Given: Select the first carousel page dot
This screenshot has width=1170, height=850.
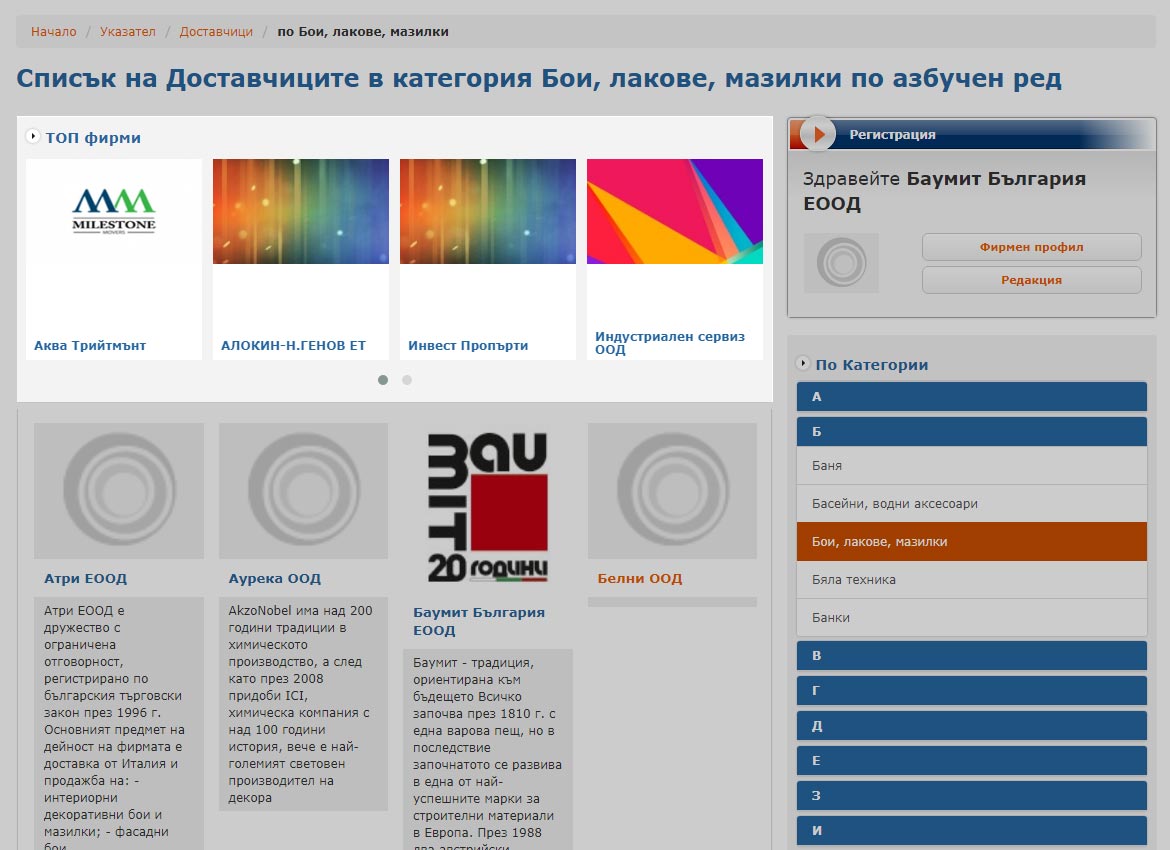Looking at the screenshot, I should pyautogui.click(x=383, y=380).
